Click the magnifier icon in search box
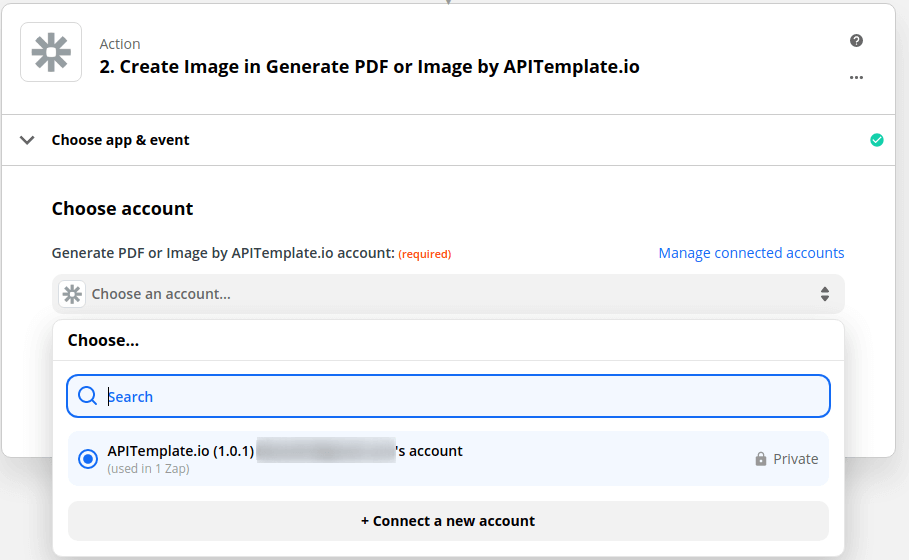This screenshot has width=909, height=560. (x=88, y=396)
